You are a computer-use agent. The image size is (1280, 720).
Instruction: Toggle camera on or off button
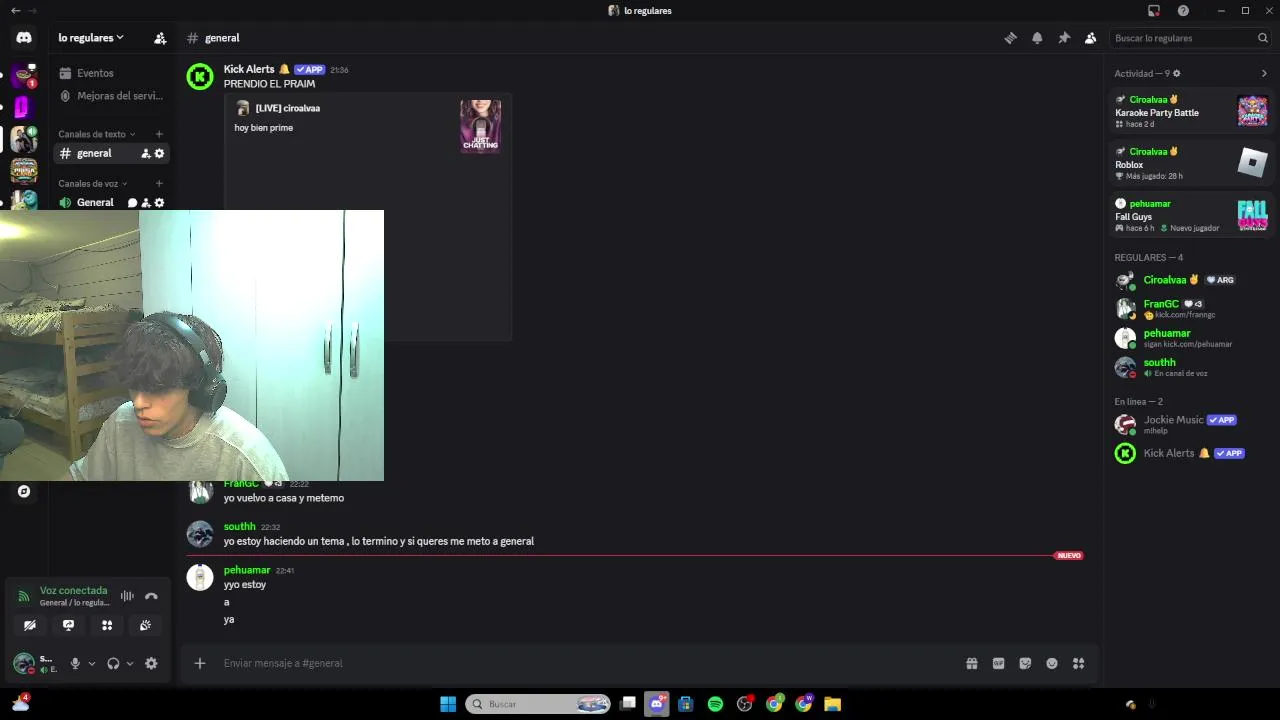pos(30,625)
